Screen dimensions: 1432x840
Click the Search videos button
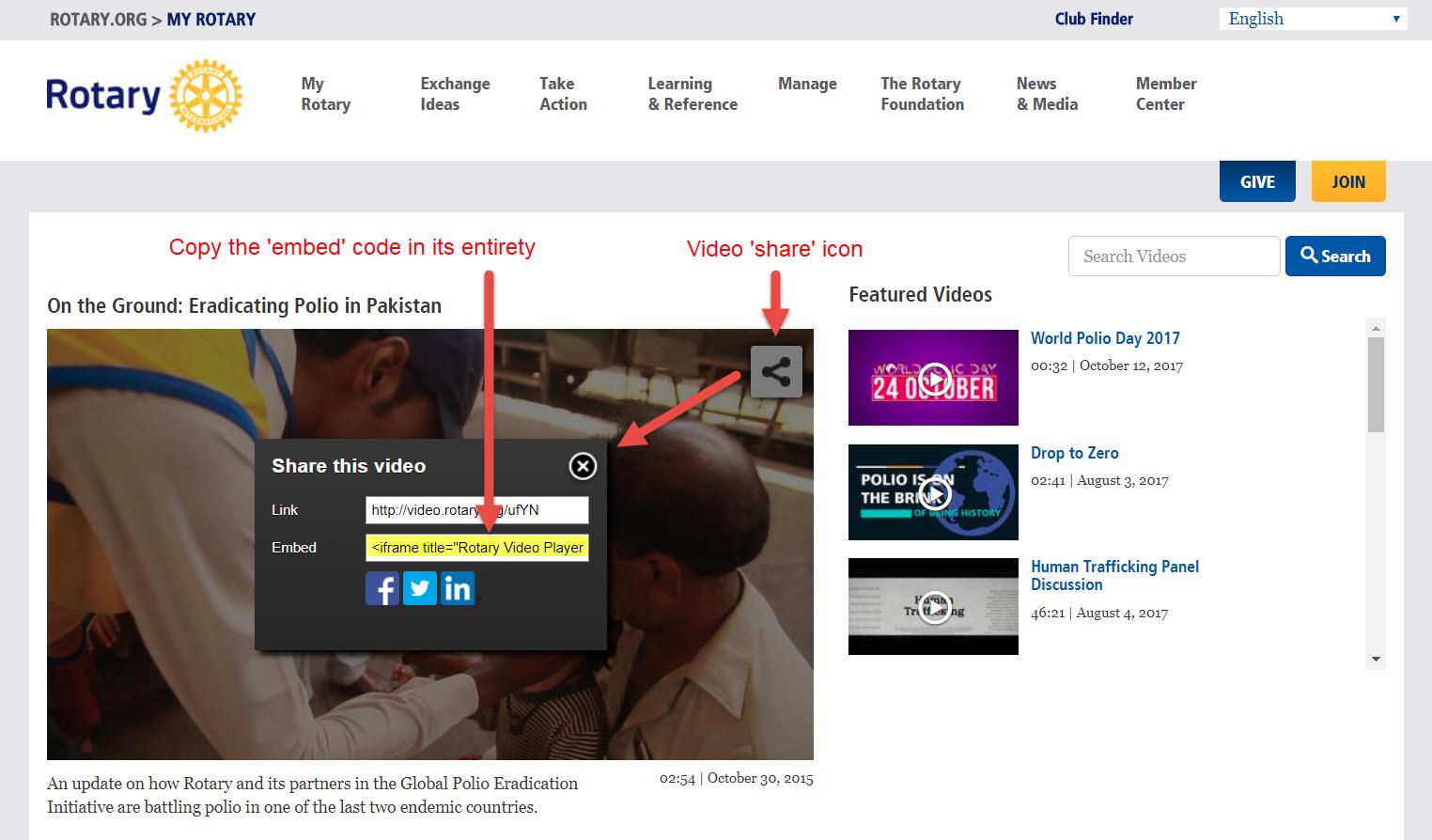(1334, 256)
